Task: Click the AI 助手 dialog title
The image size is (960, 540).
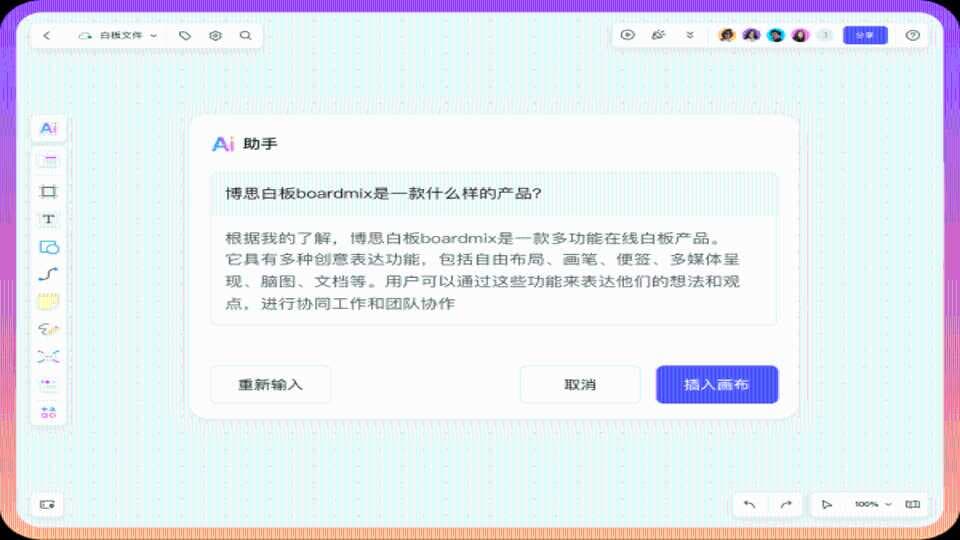Action: pyautogui.click(x=245, y=144)
